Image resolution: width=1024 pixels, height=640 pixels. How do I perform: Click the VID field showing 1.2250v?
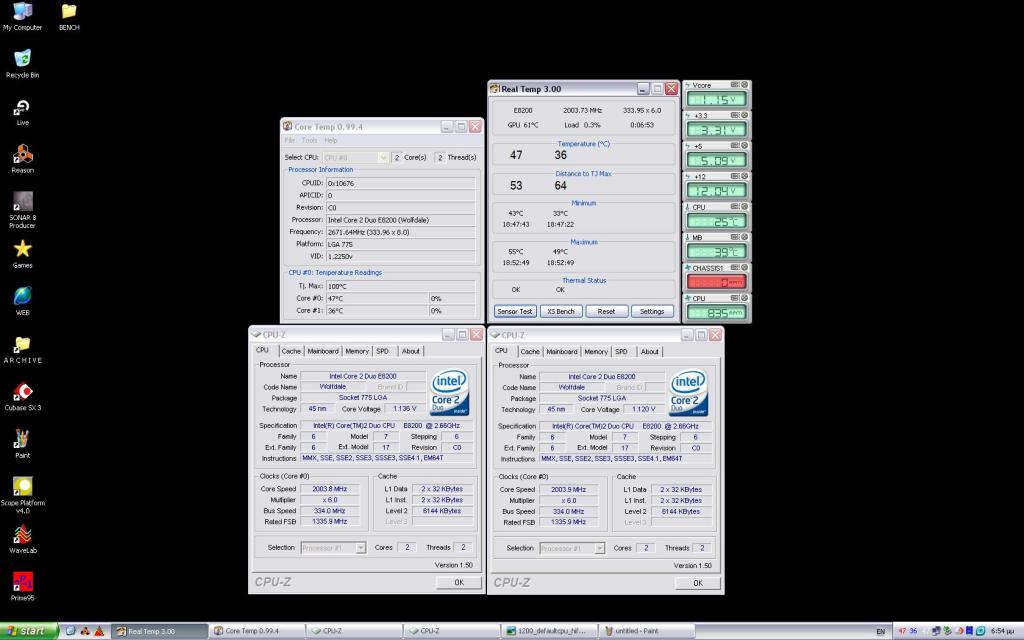click(x=400, y=256)
